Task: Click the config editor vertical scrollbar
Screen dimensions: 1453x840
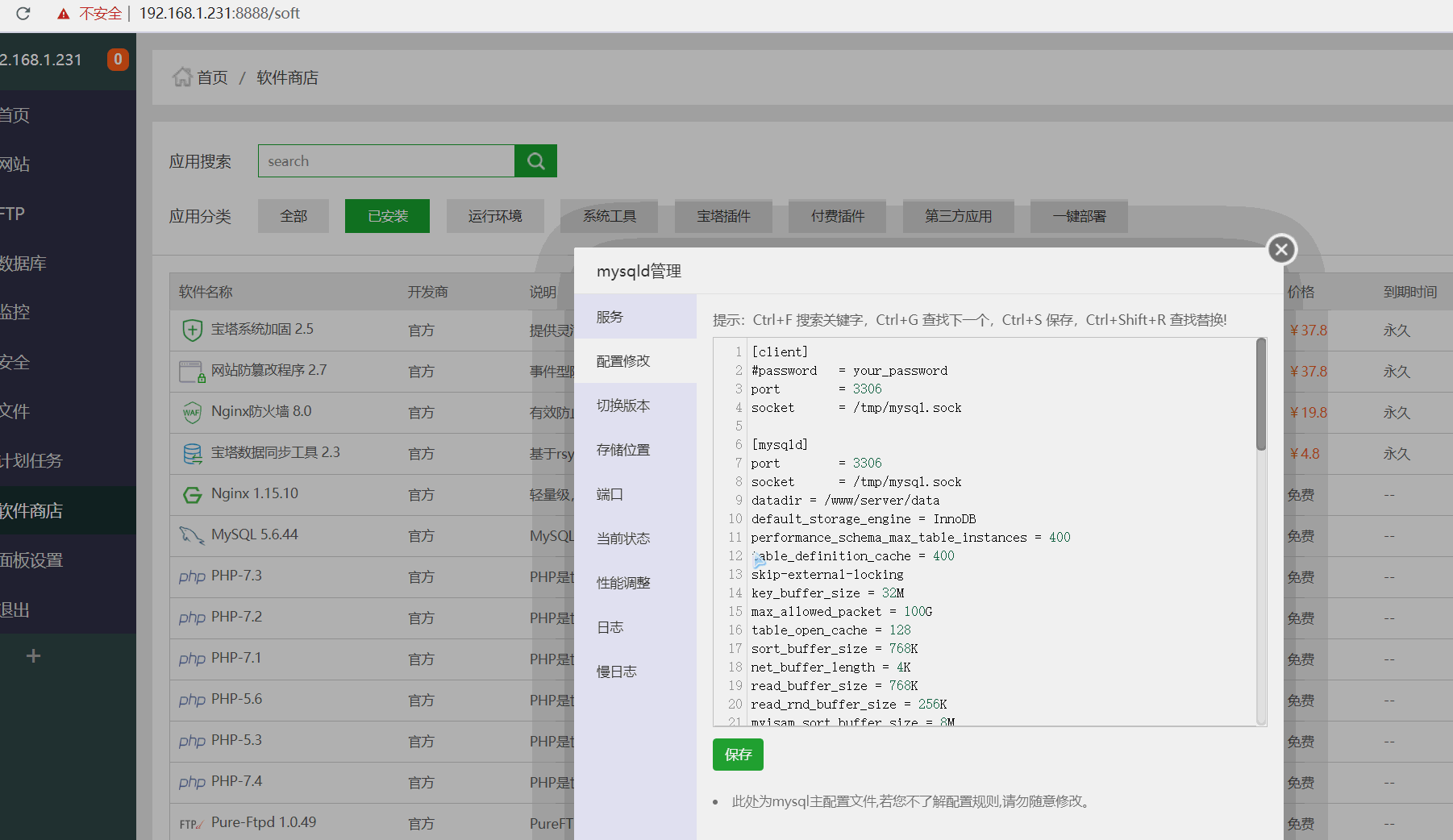Action: point(1261,394)
